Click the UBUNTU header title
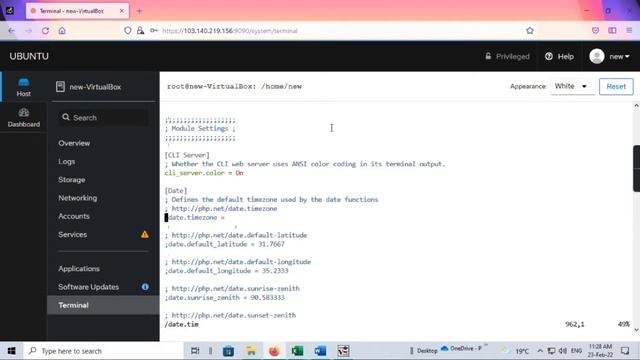640x360 pixels. pyautogui.click(x=29, y=56)
